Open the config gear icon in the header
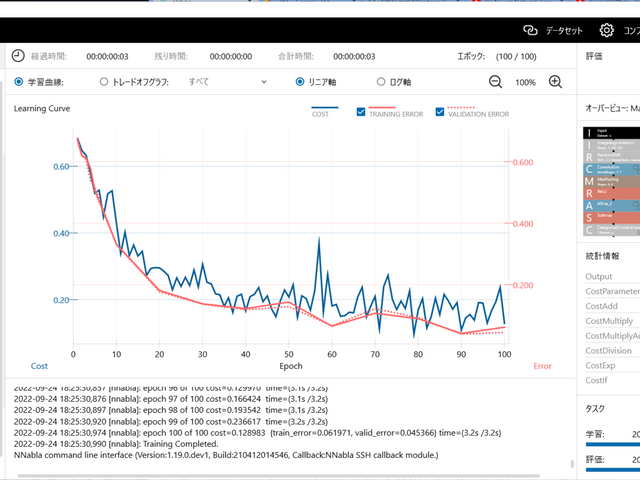This screenshot has height=480, width=640. [x=607, y=30]
